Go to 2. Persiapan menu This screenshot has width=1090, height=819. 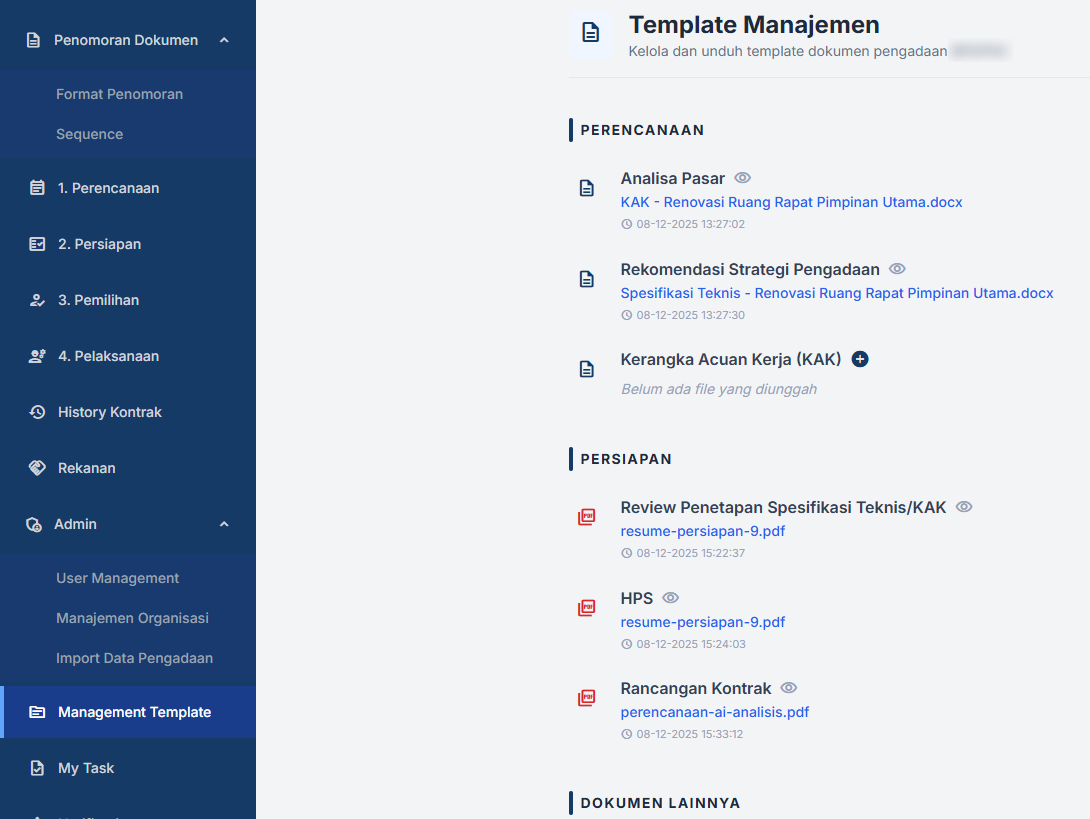[x=99, y=244]
